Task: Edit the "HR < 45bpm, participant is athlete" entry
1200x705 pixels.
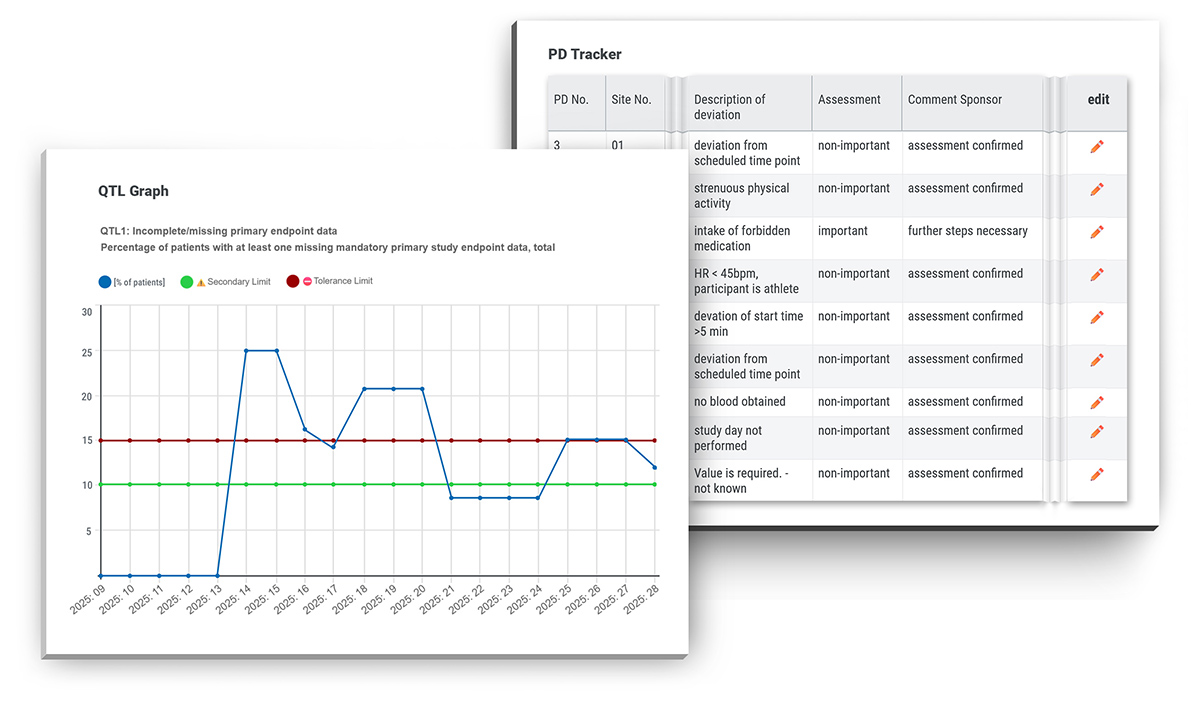Action: tap(1096, 275)
